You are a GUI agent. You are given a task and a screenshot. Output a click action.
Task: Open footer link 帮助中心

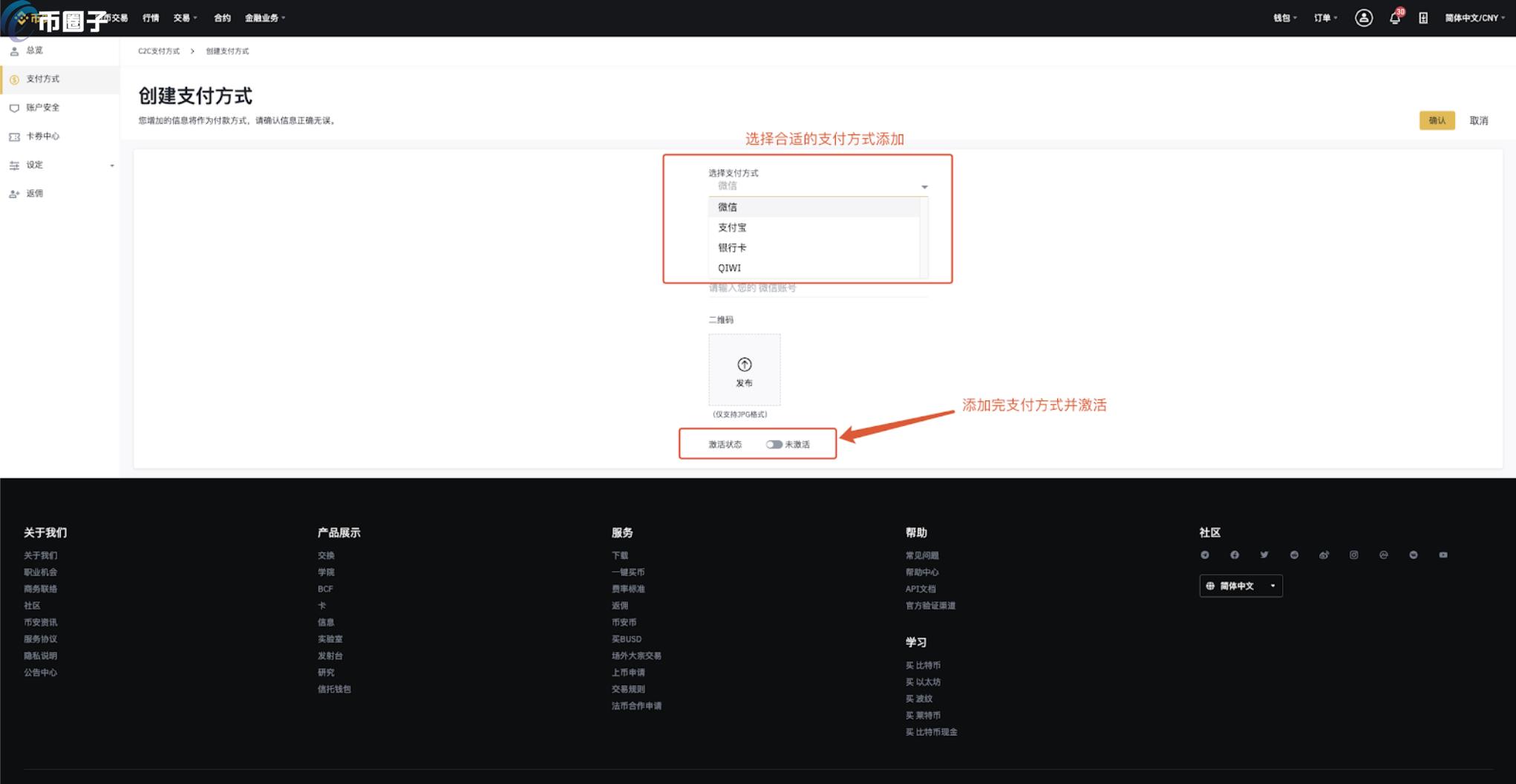(922, 572)
